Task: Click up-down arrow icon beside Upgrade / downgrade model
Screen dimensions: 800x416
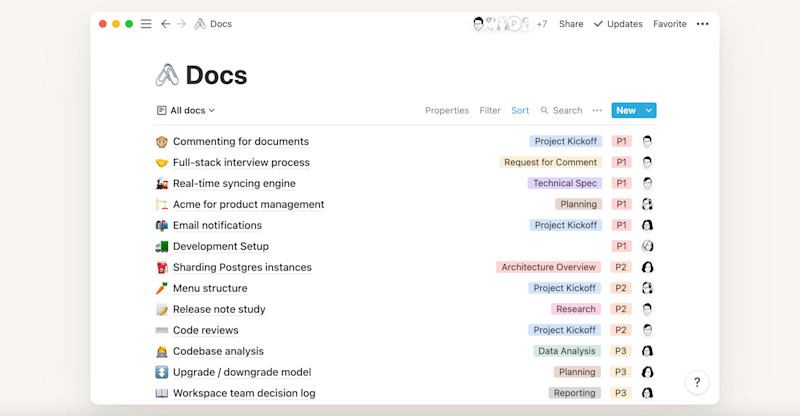Action: coord(162,372)
